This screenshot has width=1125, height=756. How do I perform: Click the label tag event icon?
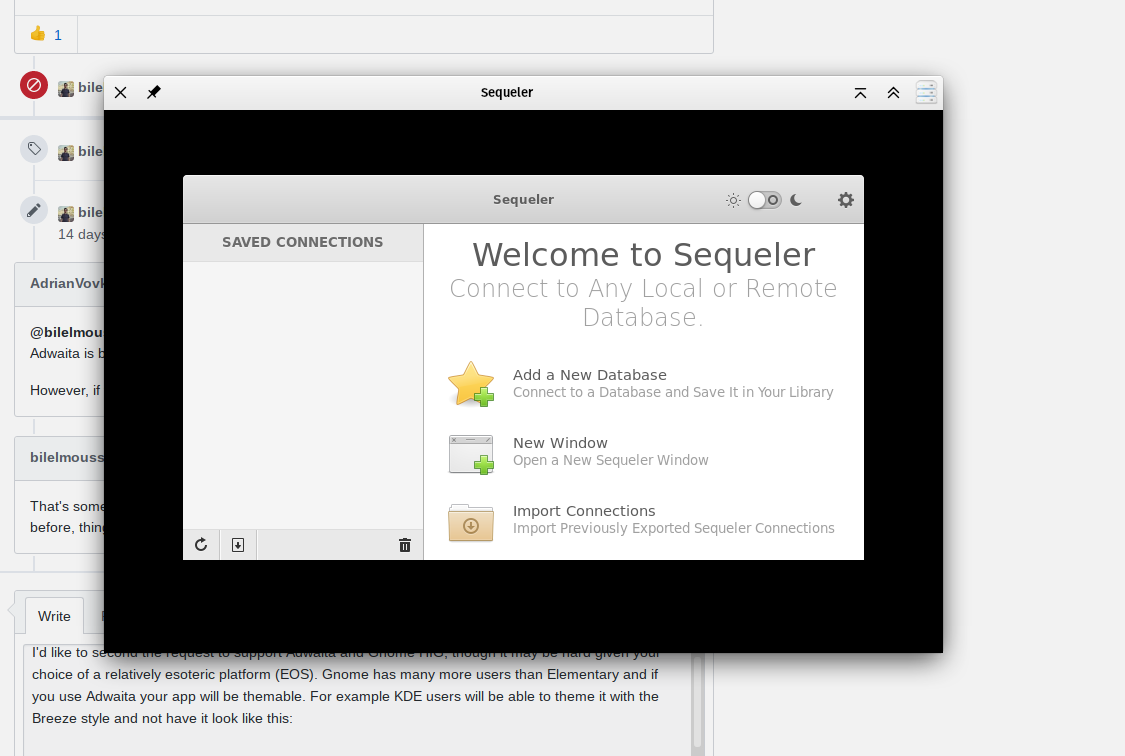(x=34, y=148)
